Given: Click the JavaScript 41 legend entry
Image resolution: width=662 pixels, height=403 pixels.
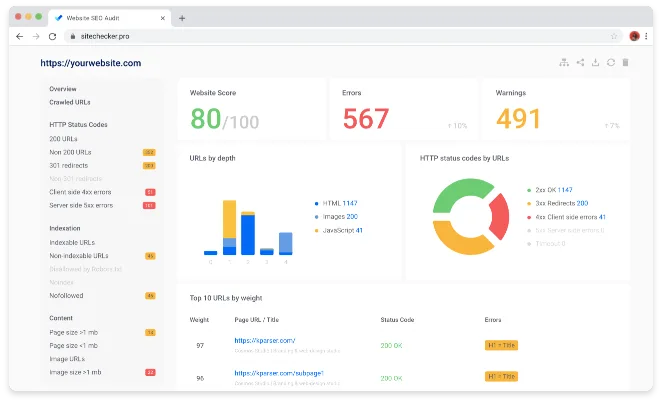Looking at the screenshot, I should pos(339,230).
